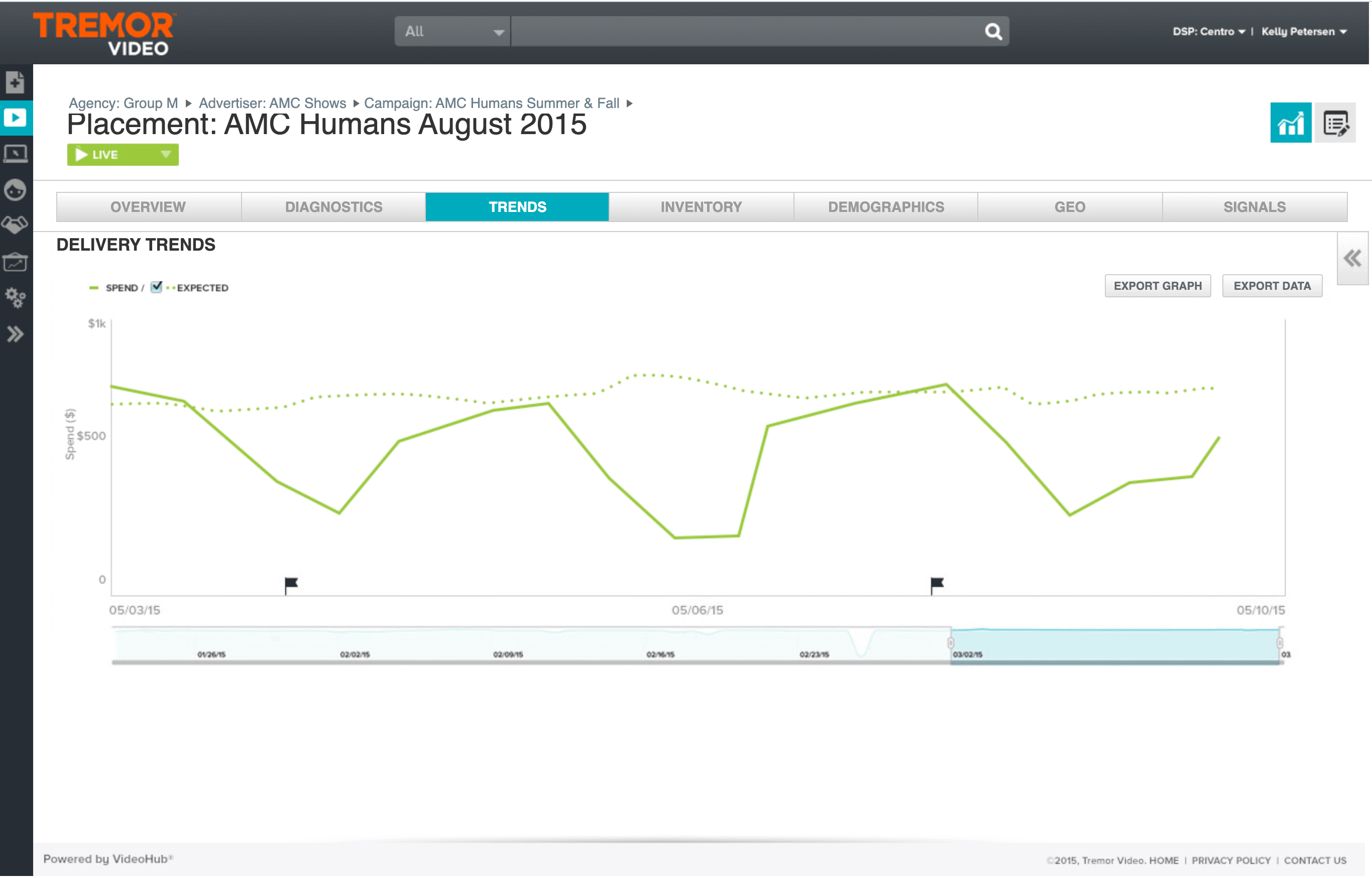Screen dimensions: 1372x878
Task: Click the search magnifier icon
Action: [x=993, y=31]
